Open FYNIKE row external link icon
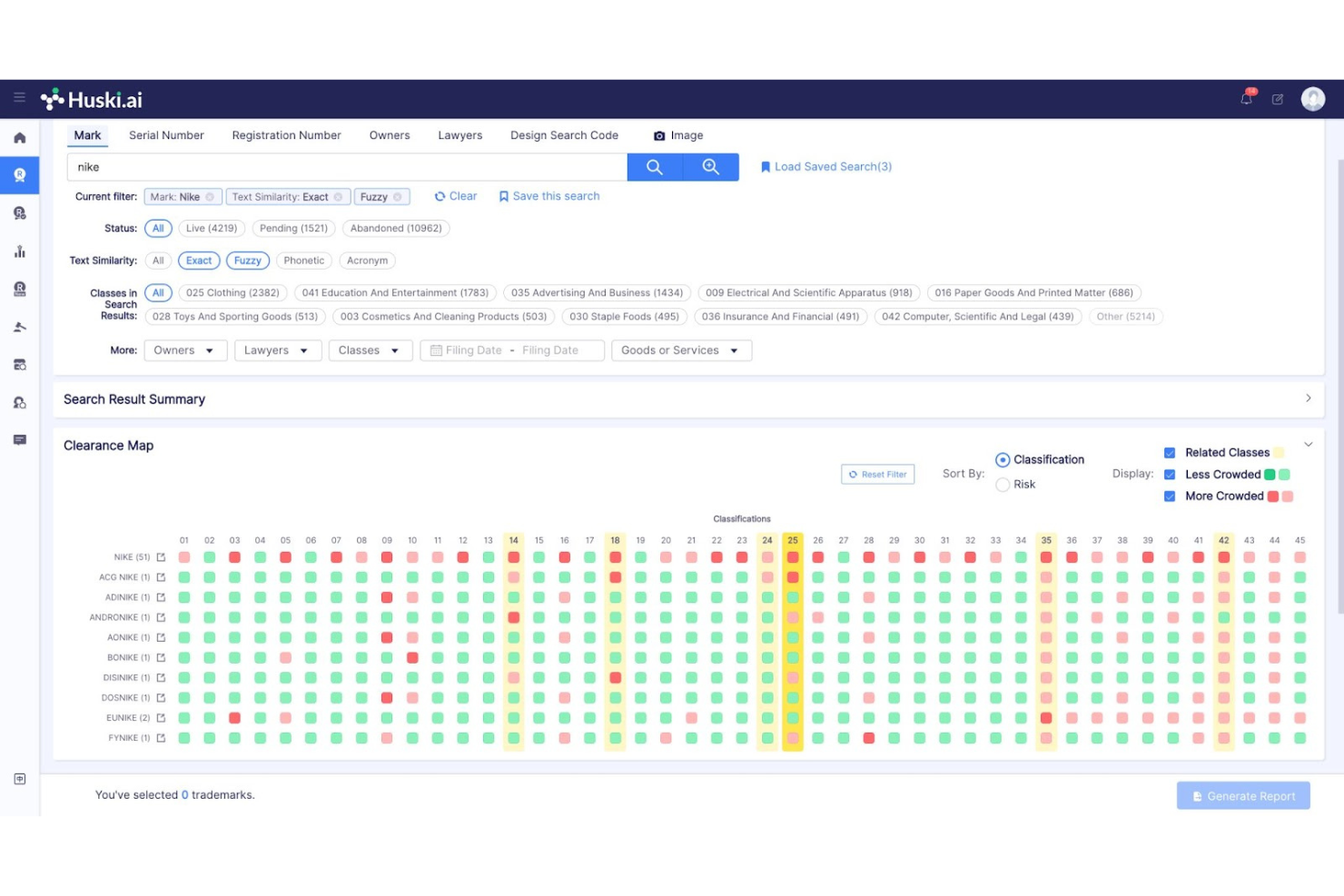The image size is (1344, 896). tap(161, 738)
